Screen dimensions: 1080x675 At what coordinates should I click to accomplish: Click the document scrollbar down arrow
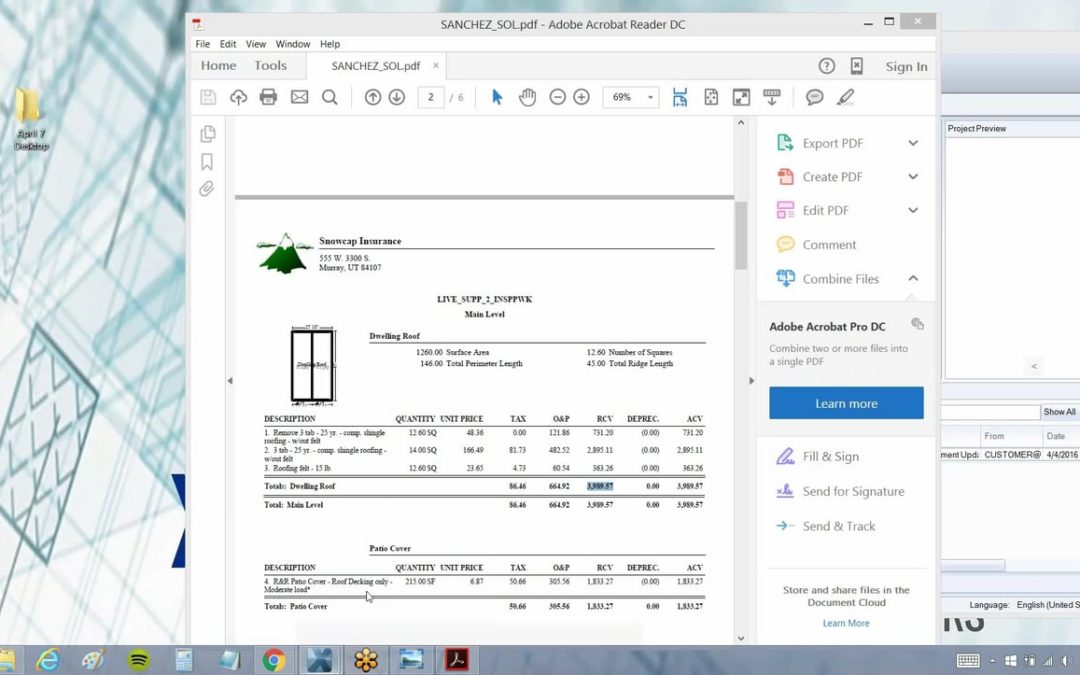[741, 638]
